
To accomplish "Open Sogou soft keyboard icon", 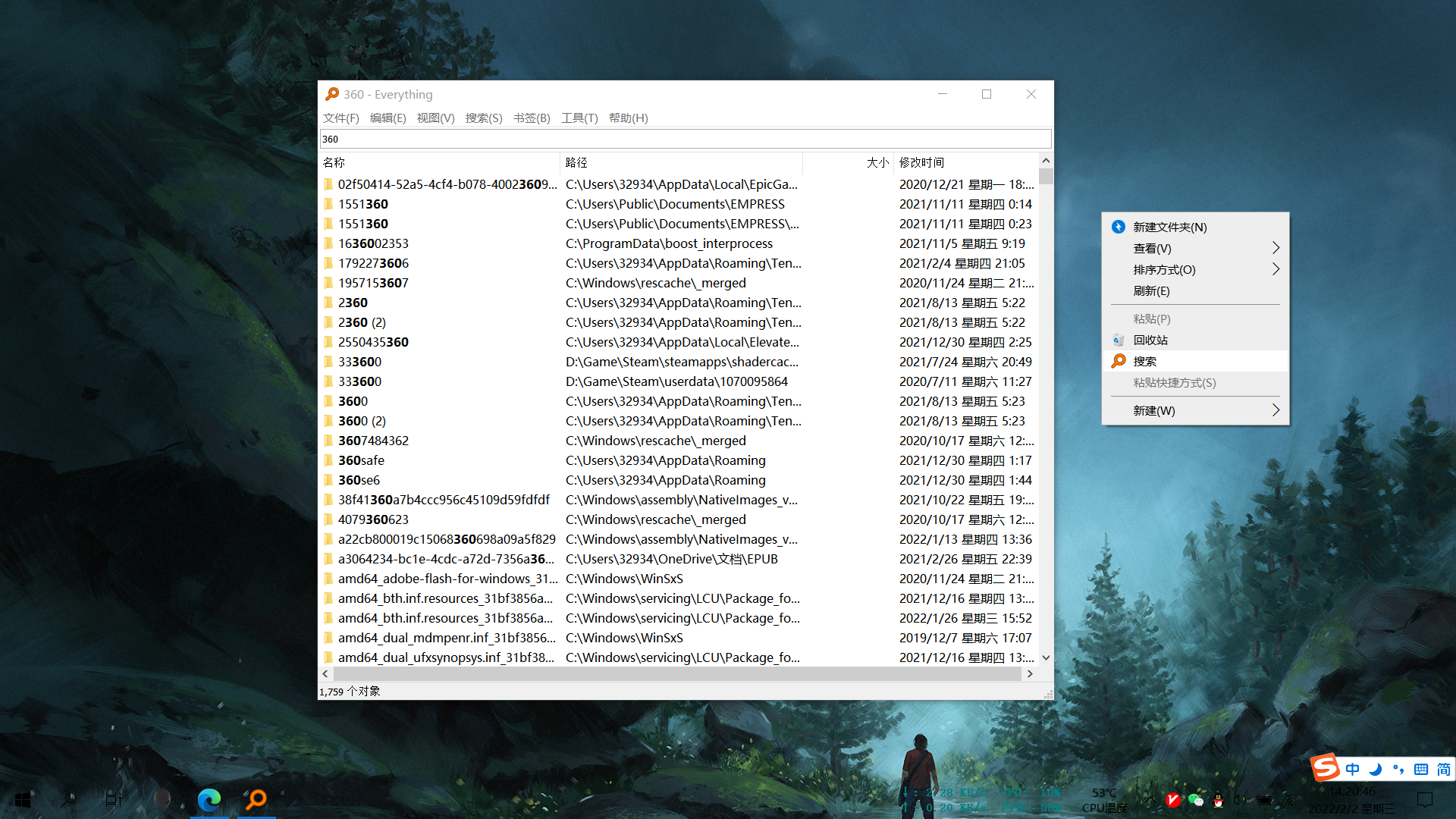I will [1421, 769].
